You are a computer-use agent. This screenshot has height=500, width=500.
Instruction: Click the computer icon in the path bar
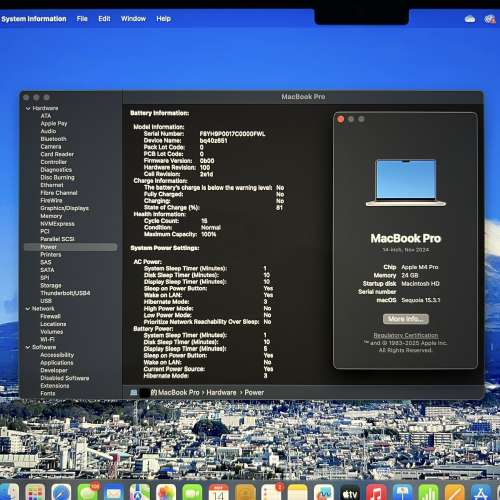tap(134, 392)
